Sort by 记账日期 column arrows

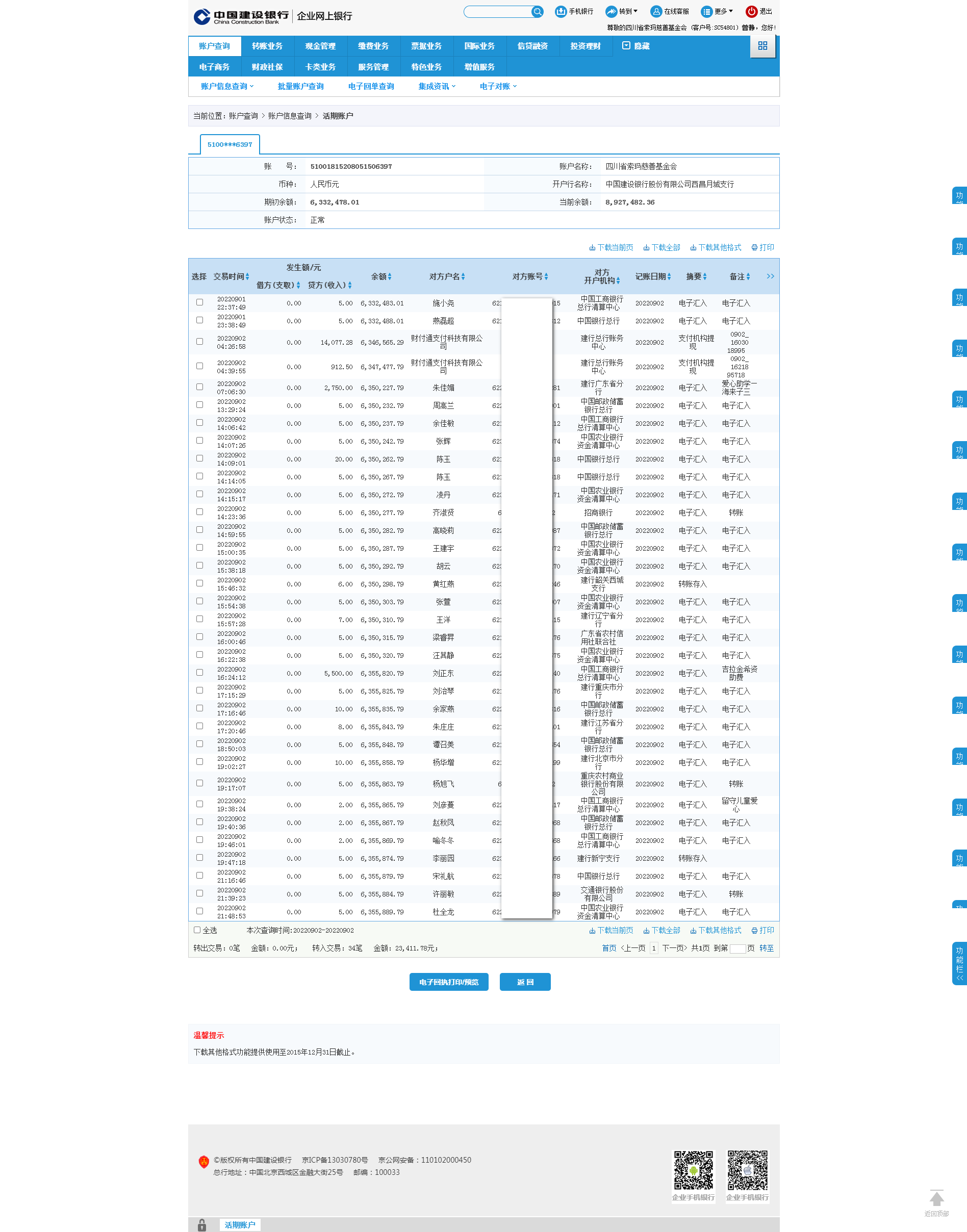click(669, 277)
